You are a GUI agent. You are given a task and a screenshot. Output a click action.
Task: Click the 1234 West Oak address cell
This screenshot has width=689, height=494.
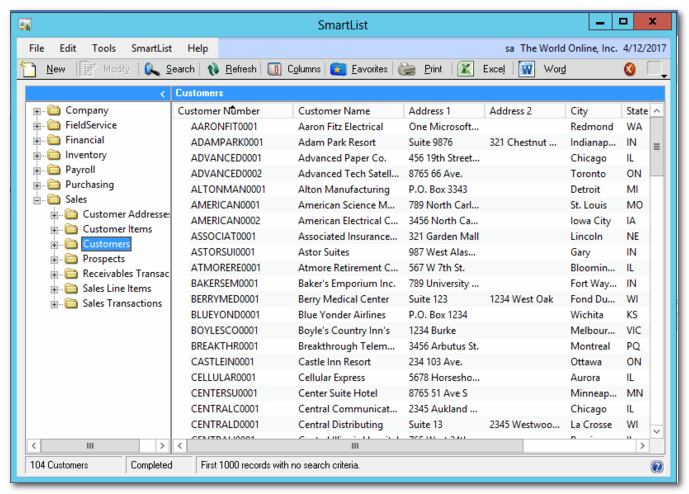[521, 299]
